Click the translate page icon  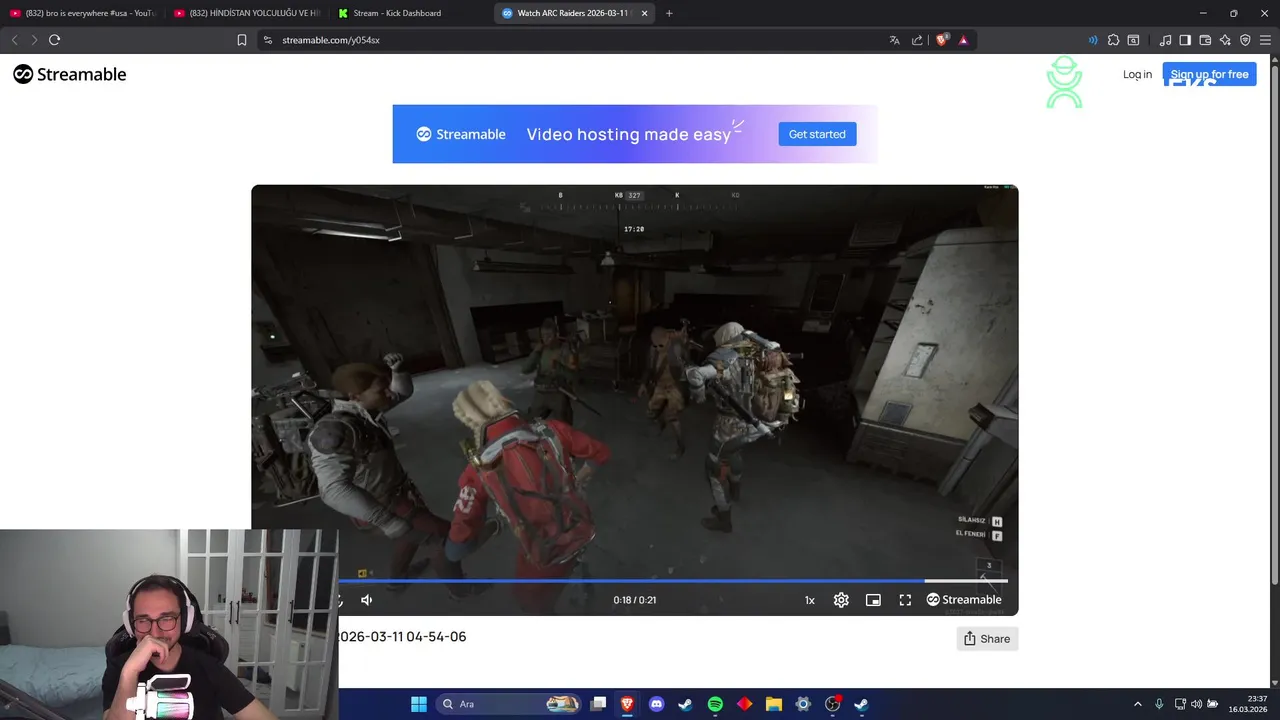click(x=894, y=40)
